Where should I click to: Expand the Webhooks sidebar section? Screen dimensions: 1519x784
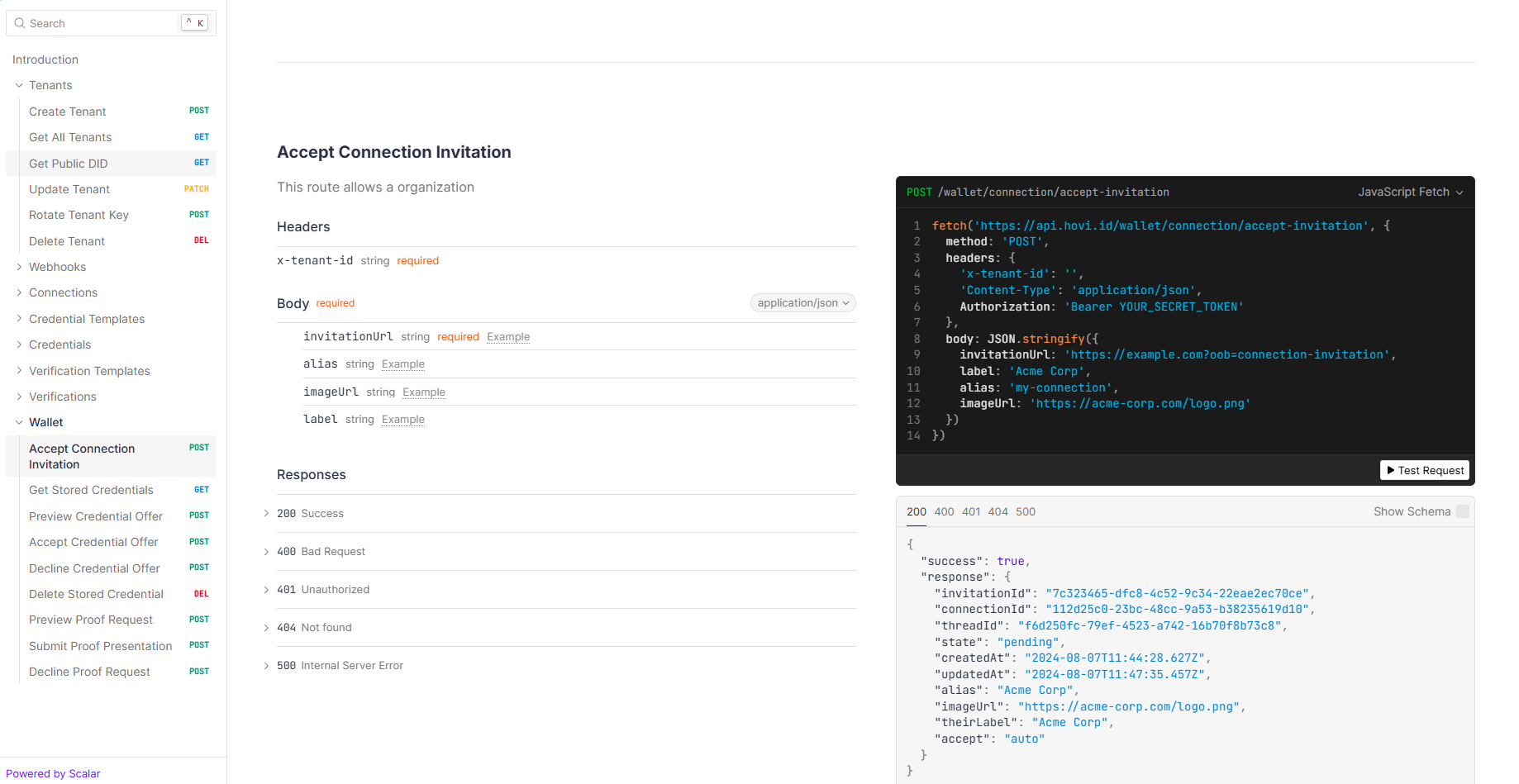click(x=19, y=267)
